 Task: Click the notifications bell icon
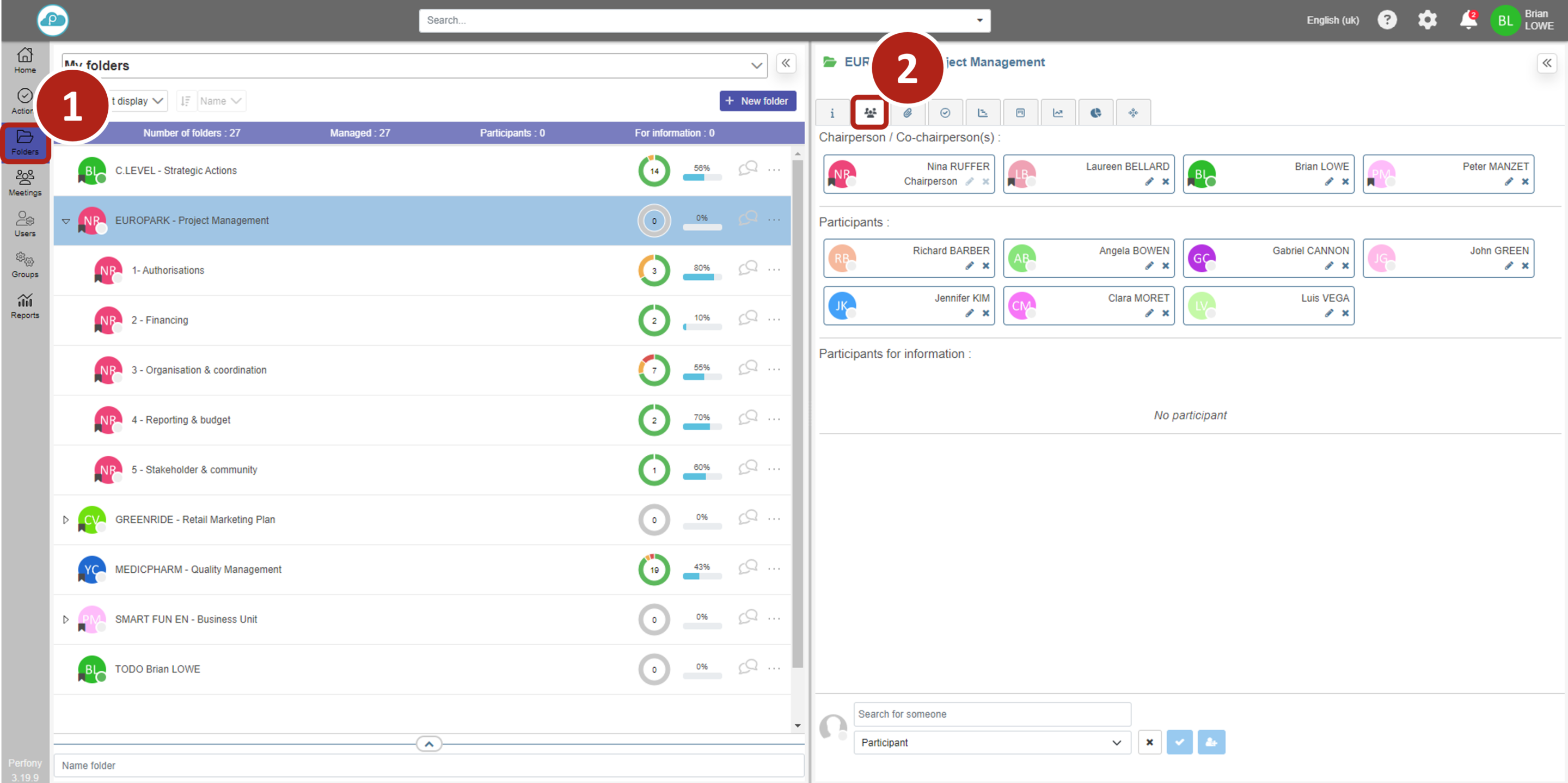tap(1468, 20)
